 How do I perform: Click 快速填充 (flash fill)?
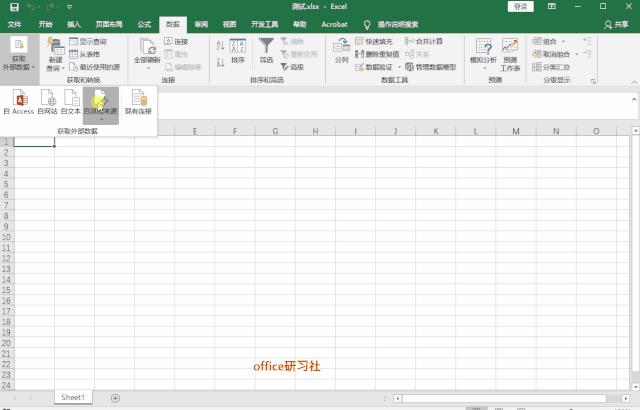374,42
